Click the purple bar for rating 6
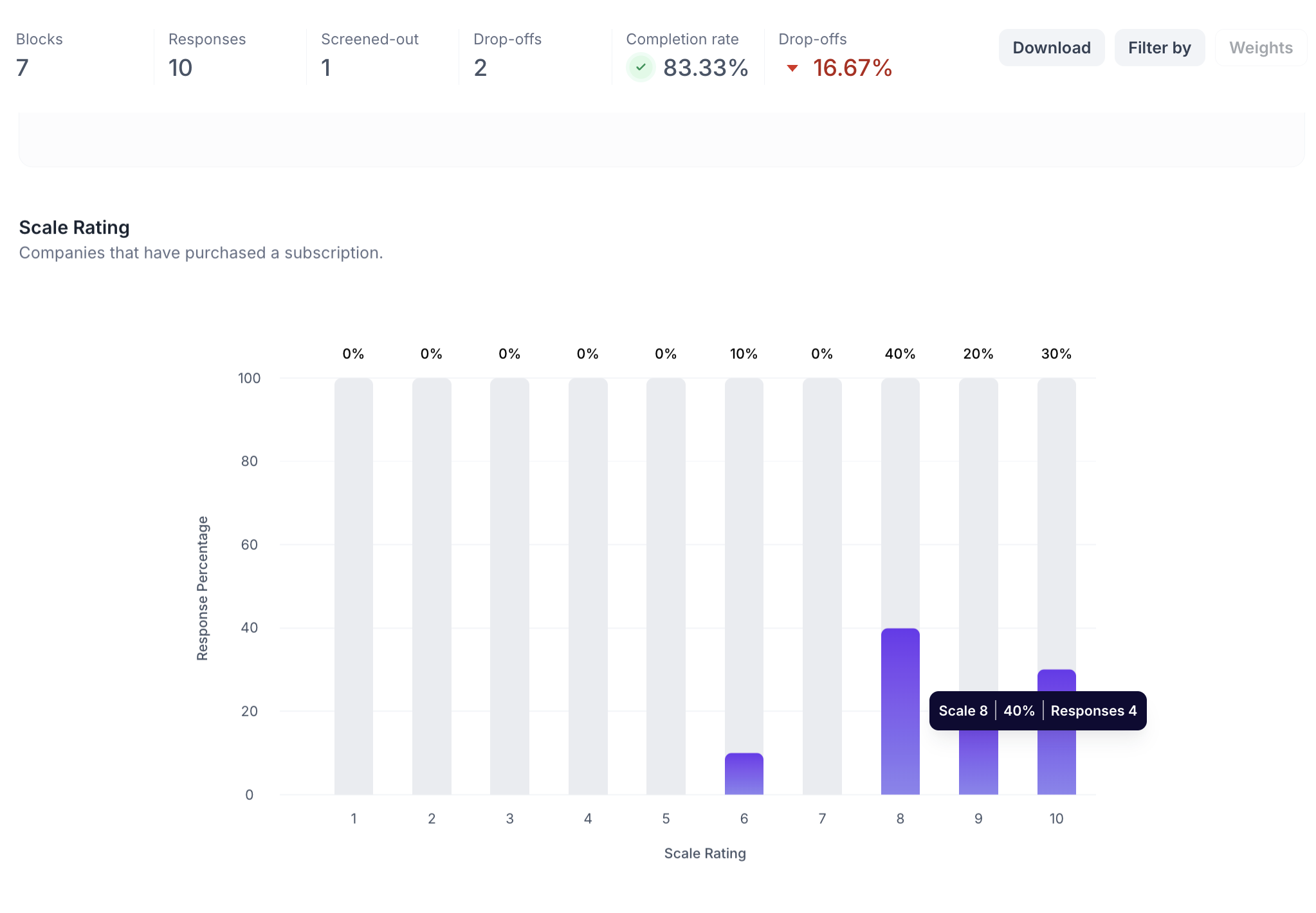Screen dimensions: 1316x913 click(744, 774)
